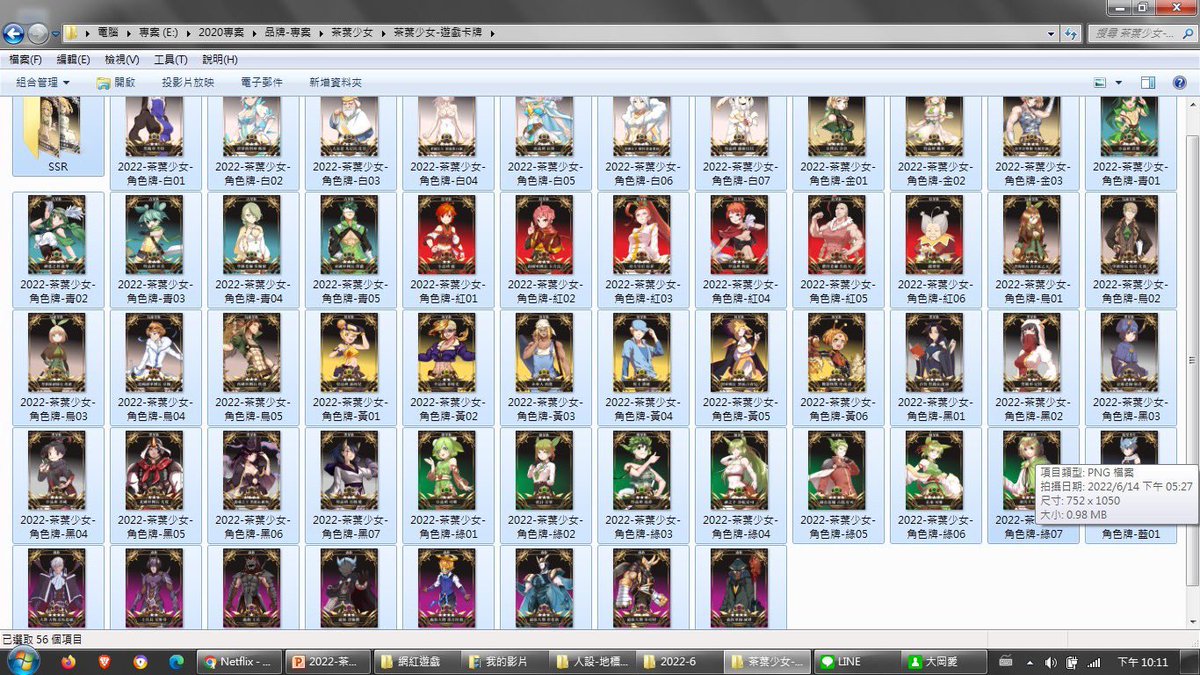Expand address bar history dropdown arrow

coord(1051,33)
